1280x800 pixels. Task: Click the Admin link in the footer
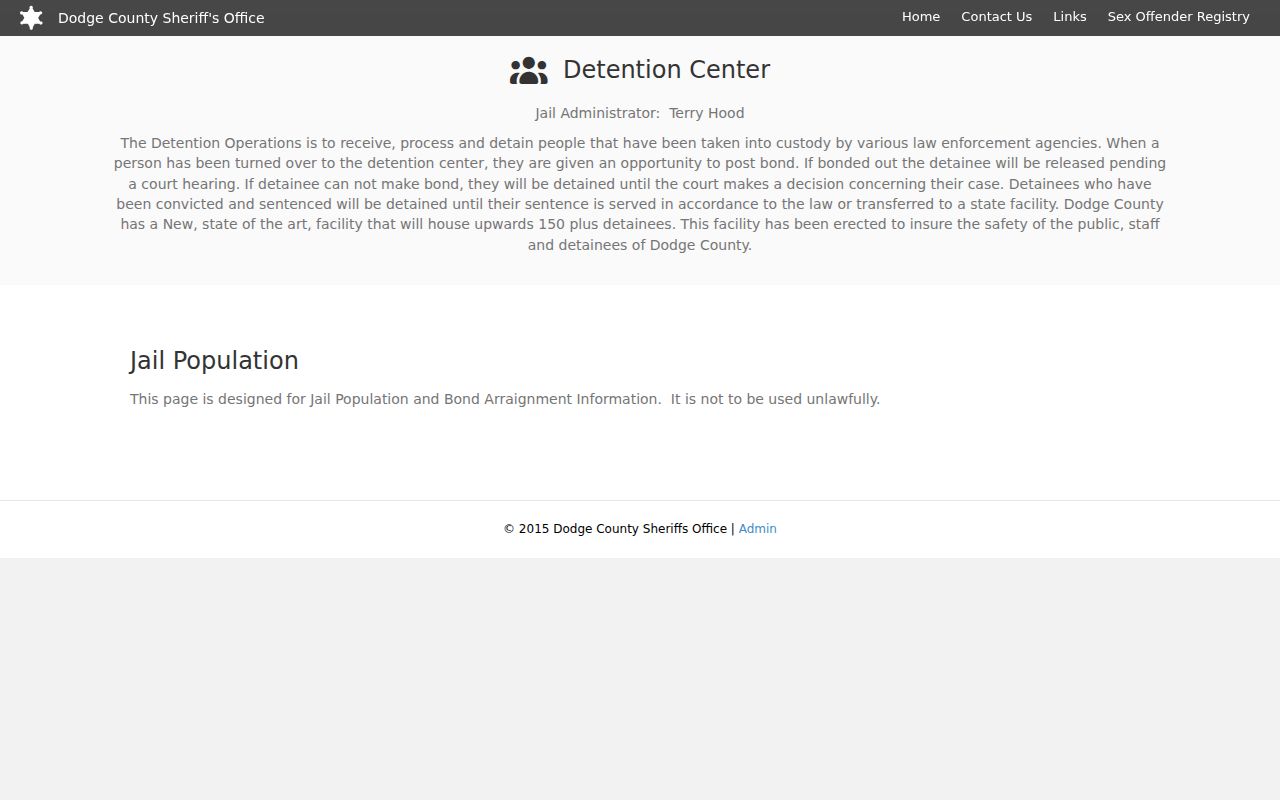pyautogui.click(x=757, y=529)
